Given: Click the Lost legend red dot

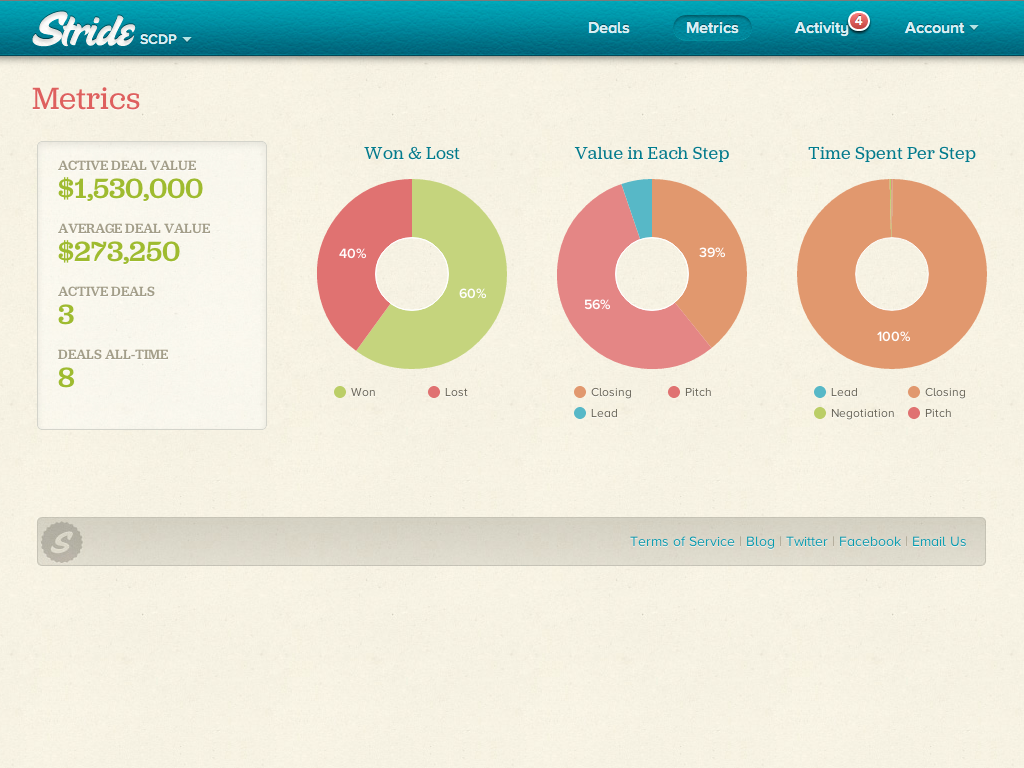Looking at the screenshot, I should (434, 392).
